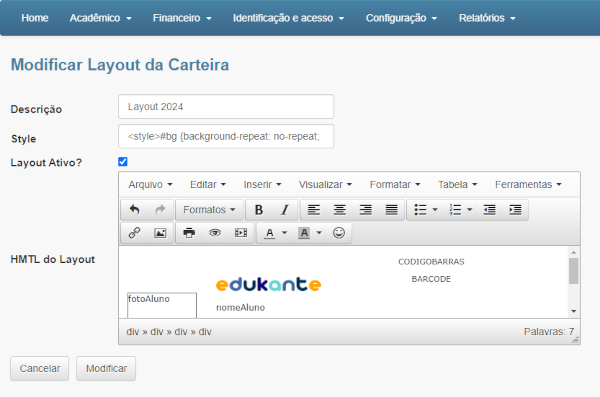Open the emoticons picker
The height and width of the screenshot is (397, 600).
339,233
